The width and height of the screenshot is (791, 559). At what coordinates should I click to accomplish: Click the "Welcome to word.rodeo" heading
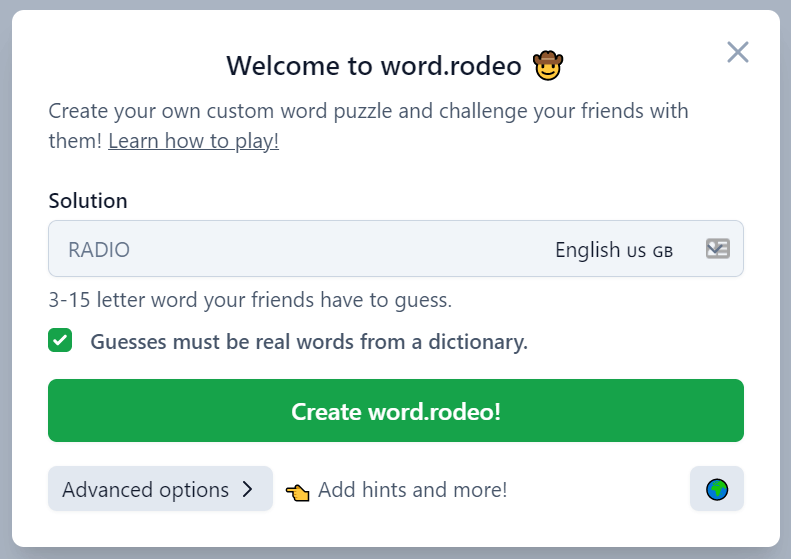pyautogui.click(x=374, y=66)
